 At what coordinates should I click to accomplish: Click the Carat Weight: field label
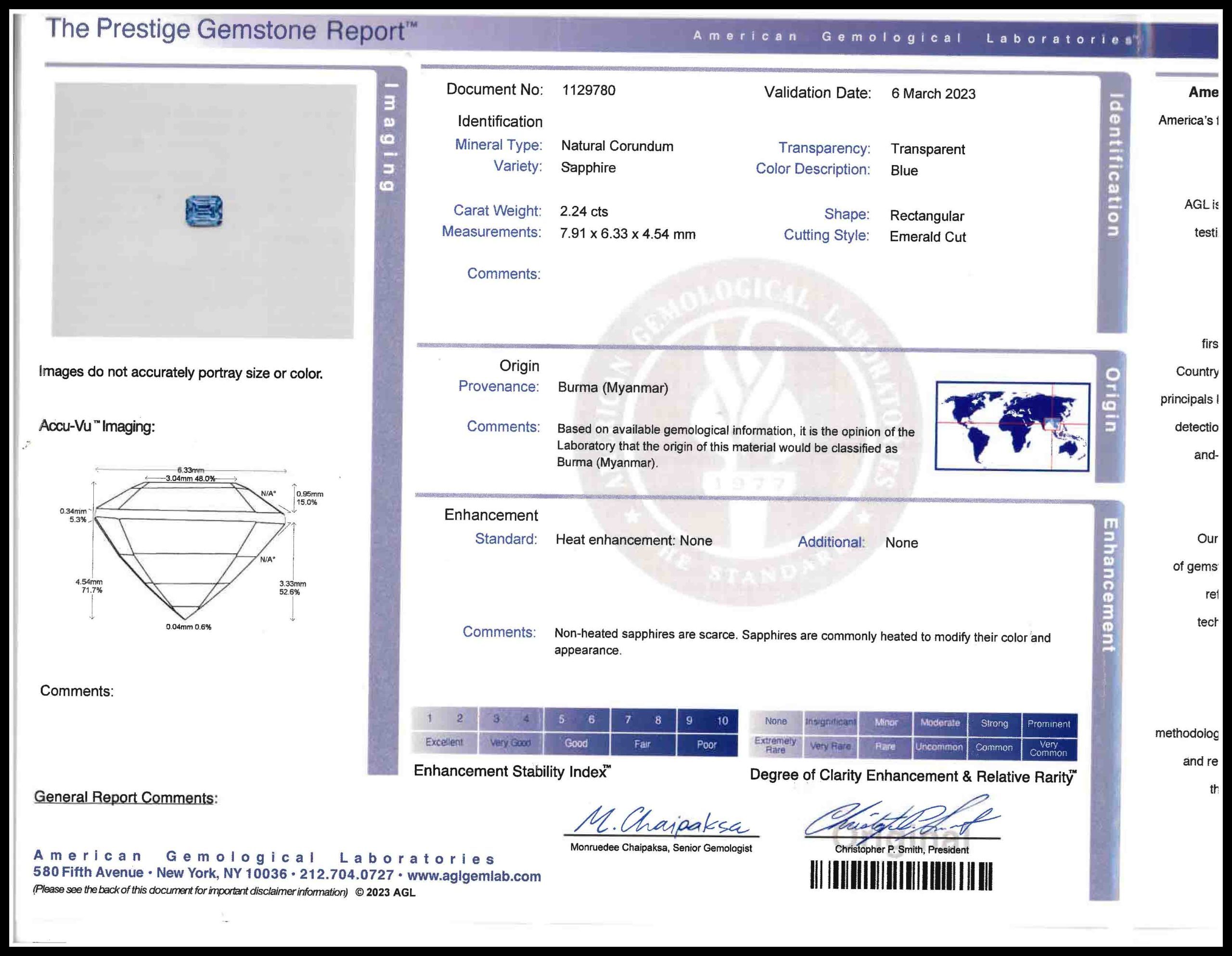click(497, 210)
